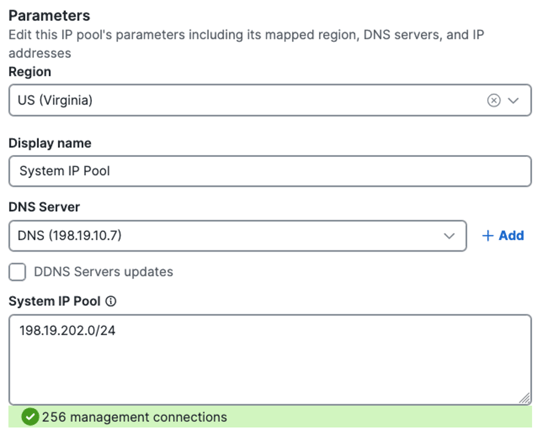Click the 198.19.202.0/24 address entry

tap(67, 331)
